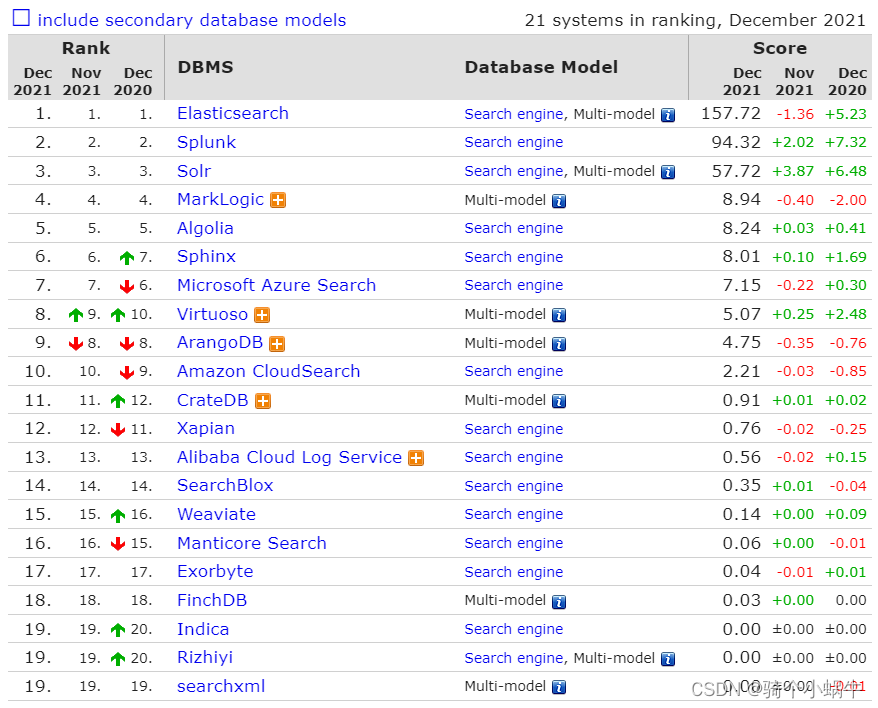Open Search engine link in Splunk row
This screenshot has width=878, height=708.
(513, 142)
